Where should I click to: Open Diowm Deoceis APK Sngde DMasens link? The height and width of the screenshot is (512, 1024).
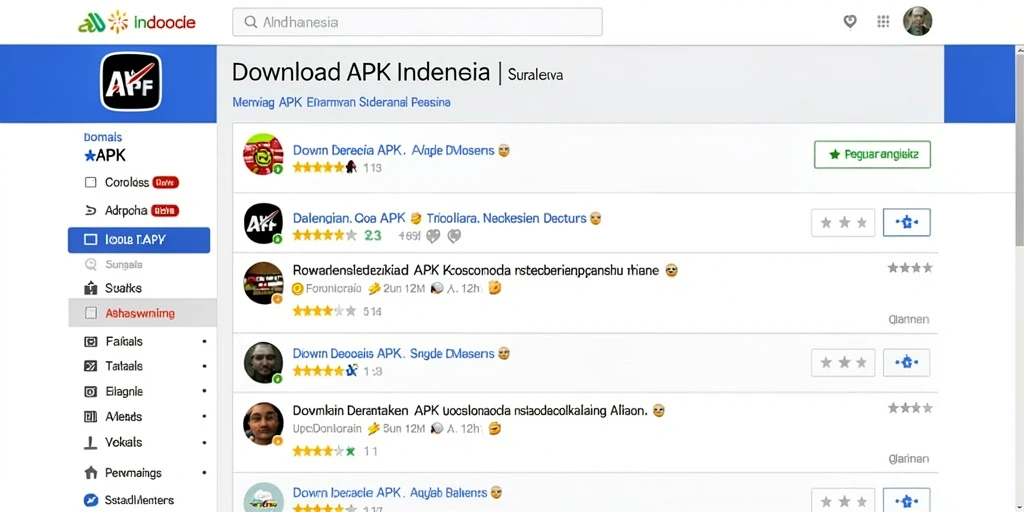pos(394,353)
